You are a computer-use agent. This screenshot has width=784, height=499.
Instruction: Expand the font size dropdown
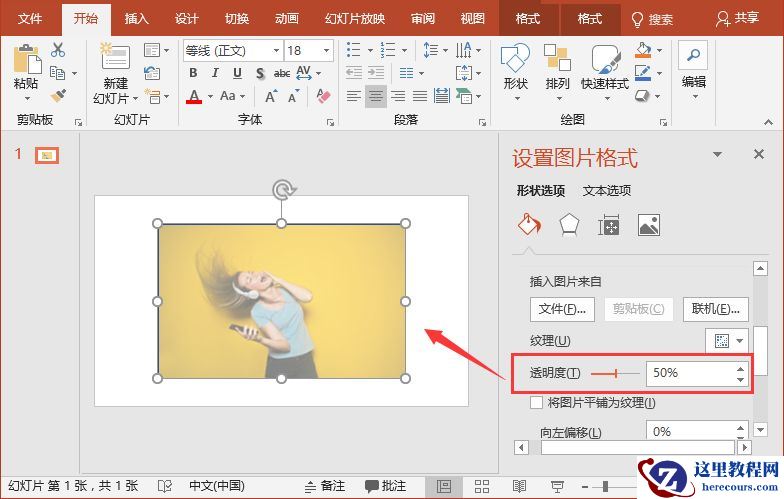tap(327, 50)
